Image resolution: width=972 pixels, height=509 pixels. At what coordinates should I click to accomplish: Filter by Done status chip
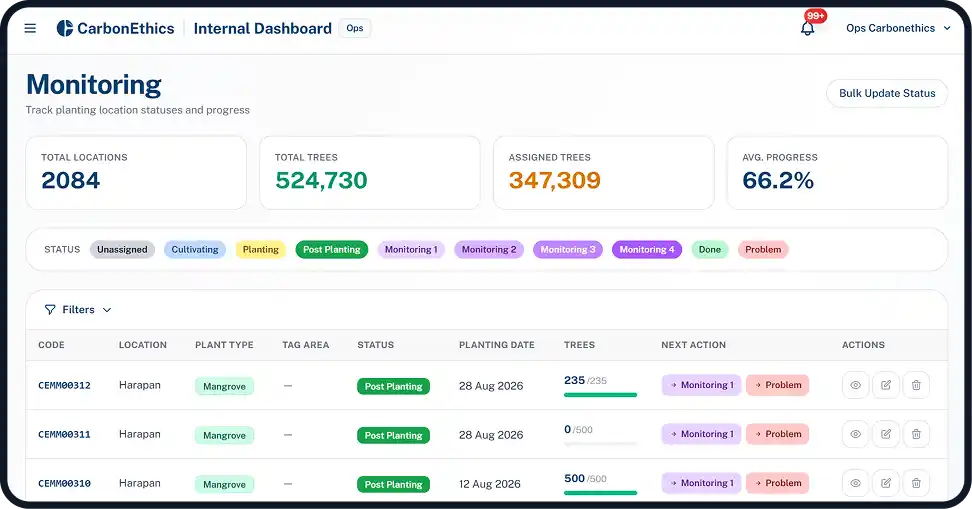coord(710,249)
